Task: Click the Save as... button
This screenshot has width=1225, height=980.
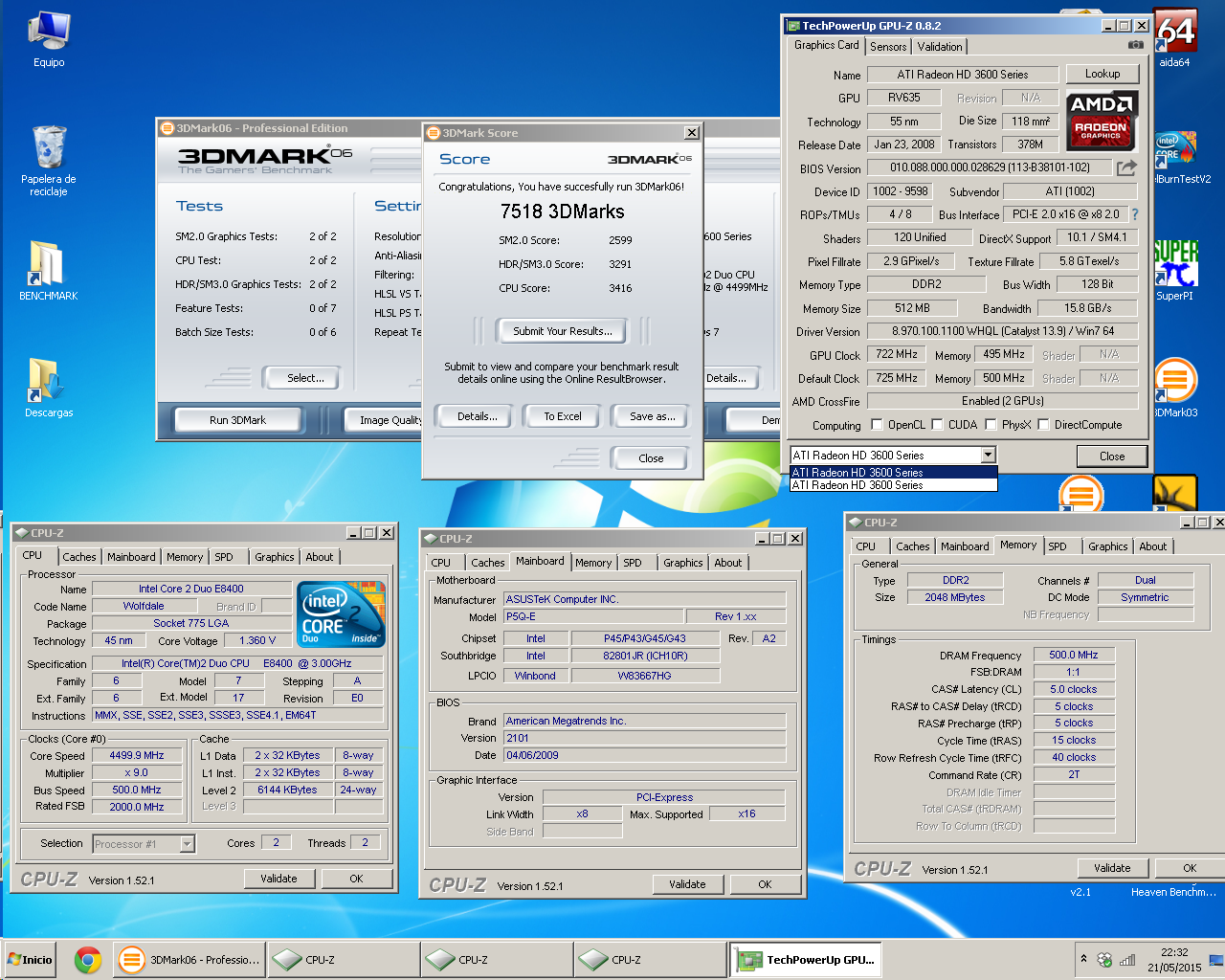Action: point(653,416)
